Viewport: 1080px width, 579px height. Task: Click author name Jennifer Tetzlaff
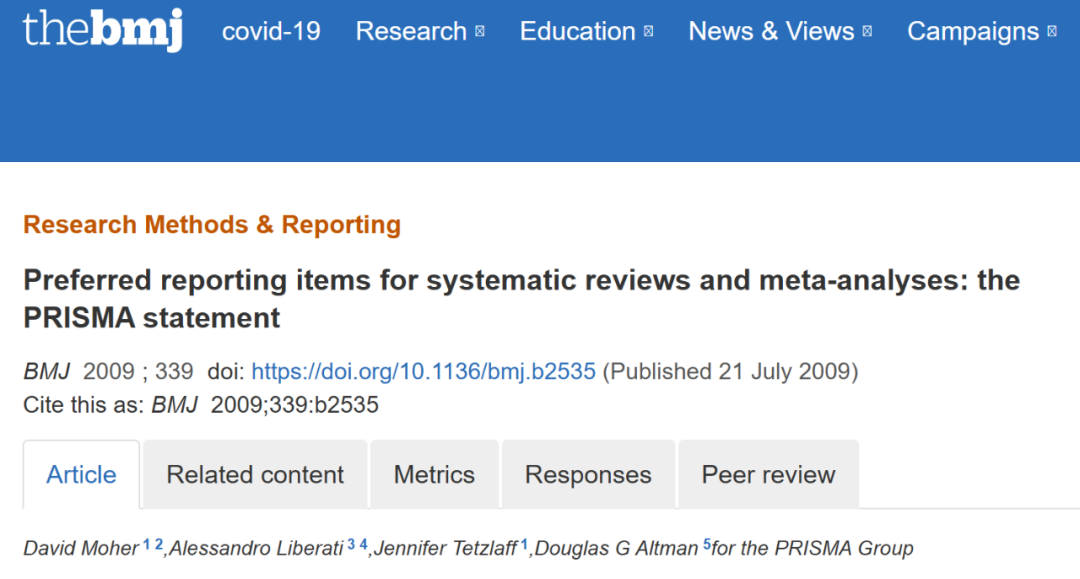coord(446,548)
